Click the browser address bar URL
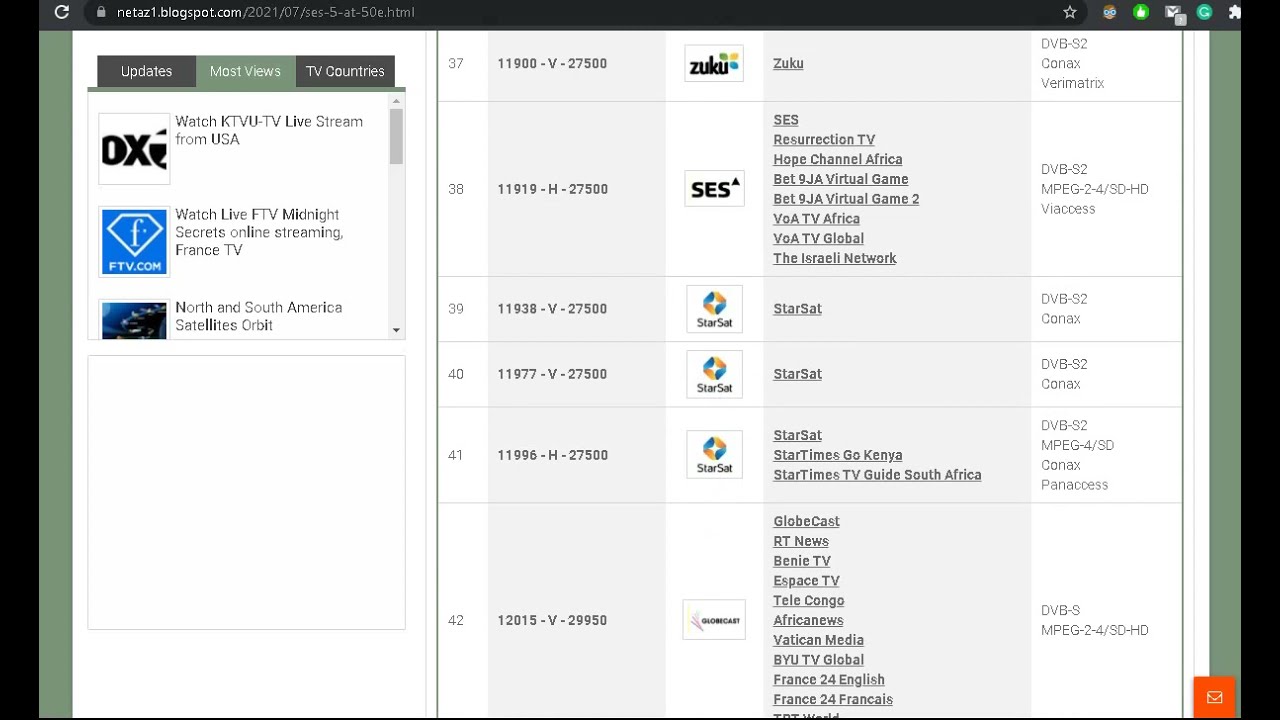 point(266,12)
